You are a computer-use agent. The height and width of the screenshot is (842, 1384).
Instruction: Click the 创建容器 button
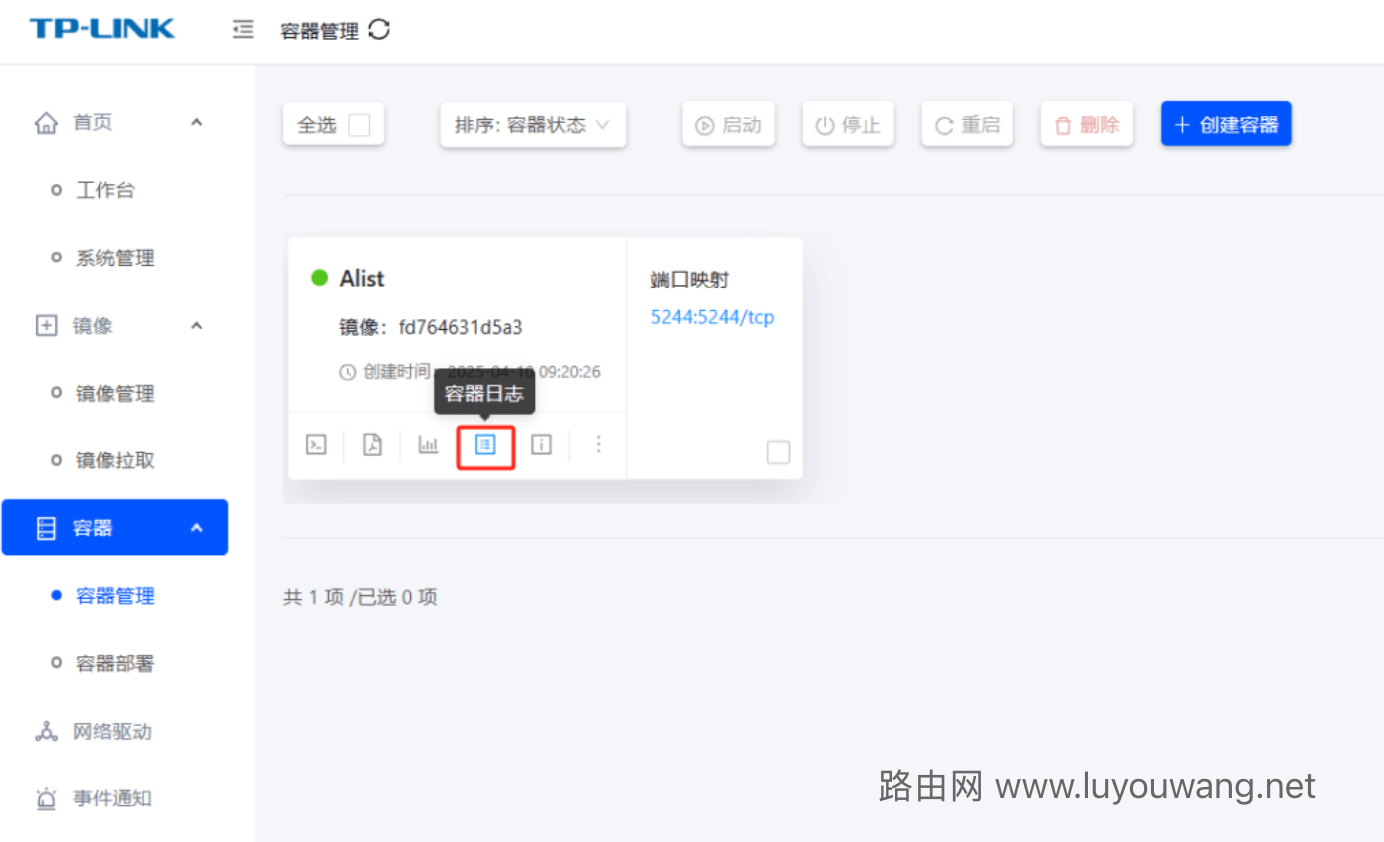(1226, 125)
